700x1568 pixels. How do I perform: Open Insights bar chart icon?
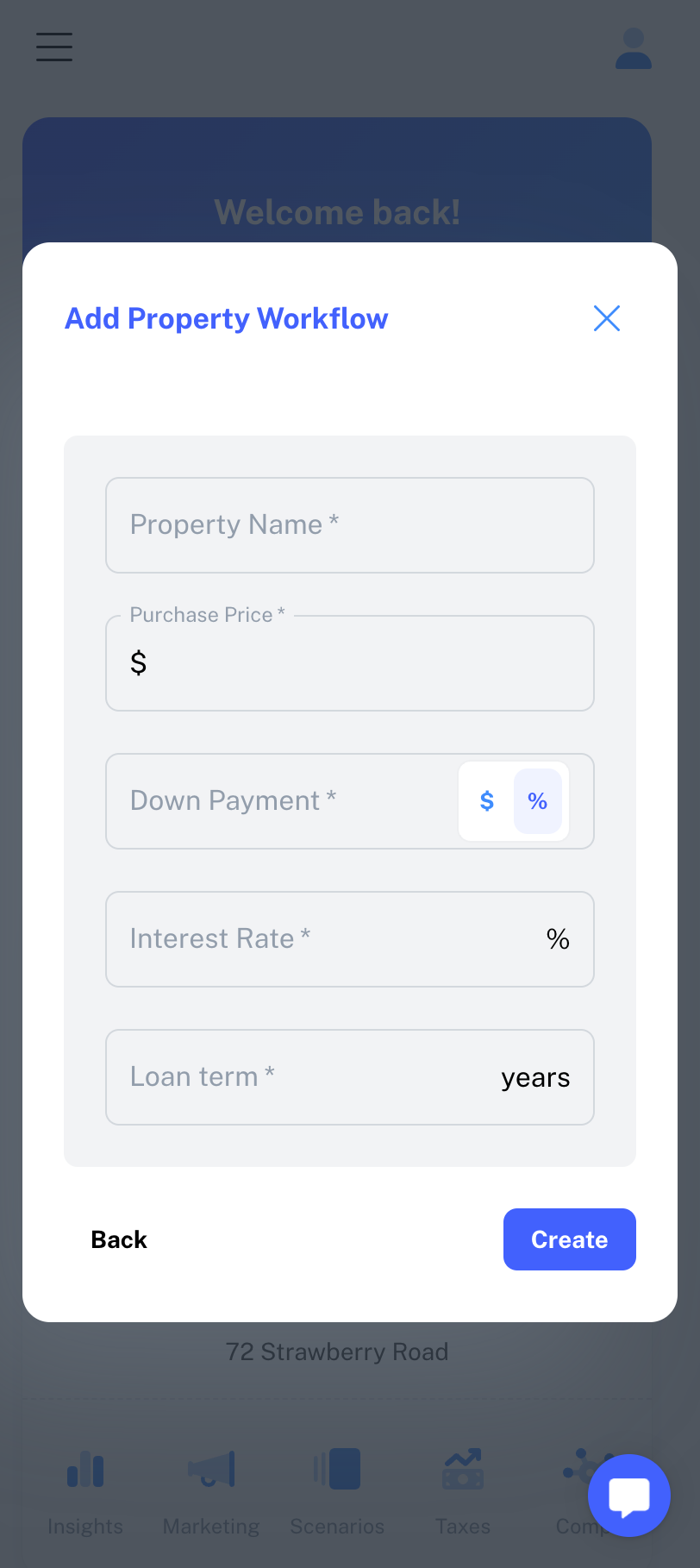(85, 1470)
